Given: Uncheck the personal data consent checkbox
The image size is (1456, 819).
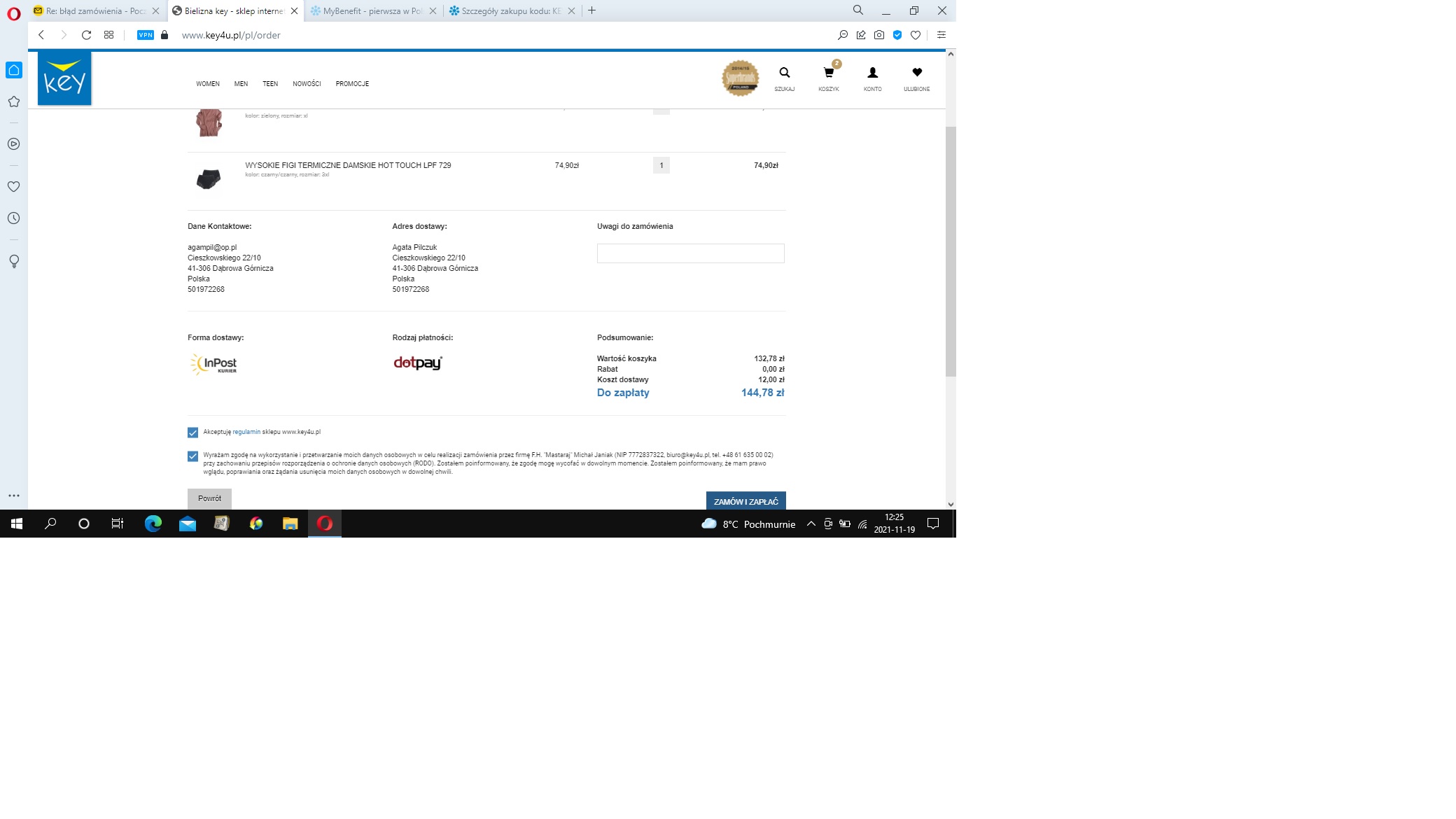Looking at the screenshot, I should 193,456.
